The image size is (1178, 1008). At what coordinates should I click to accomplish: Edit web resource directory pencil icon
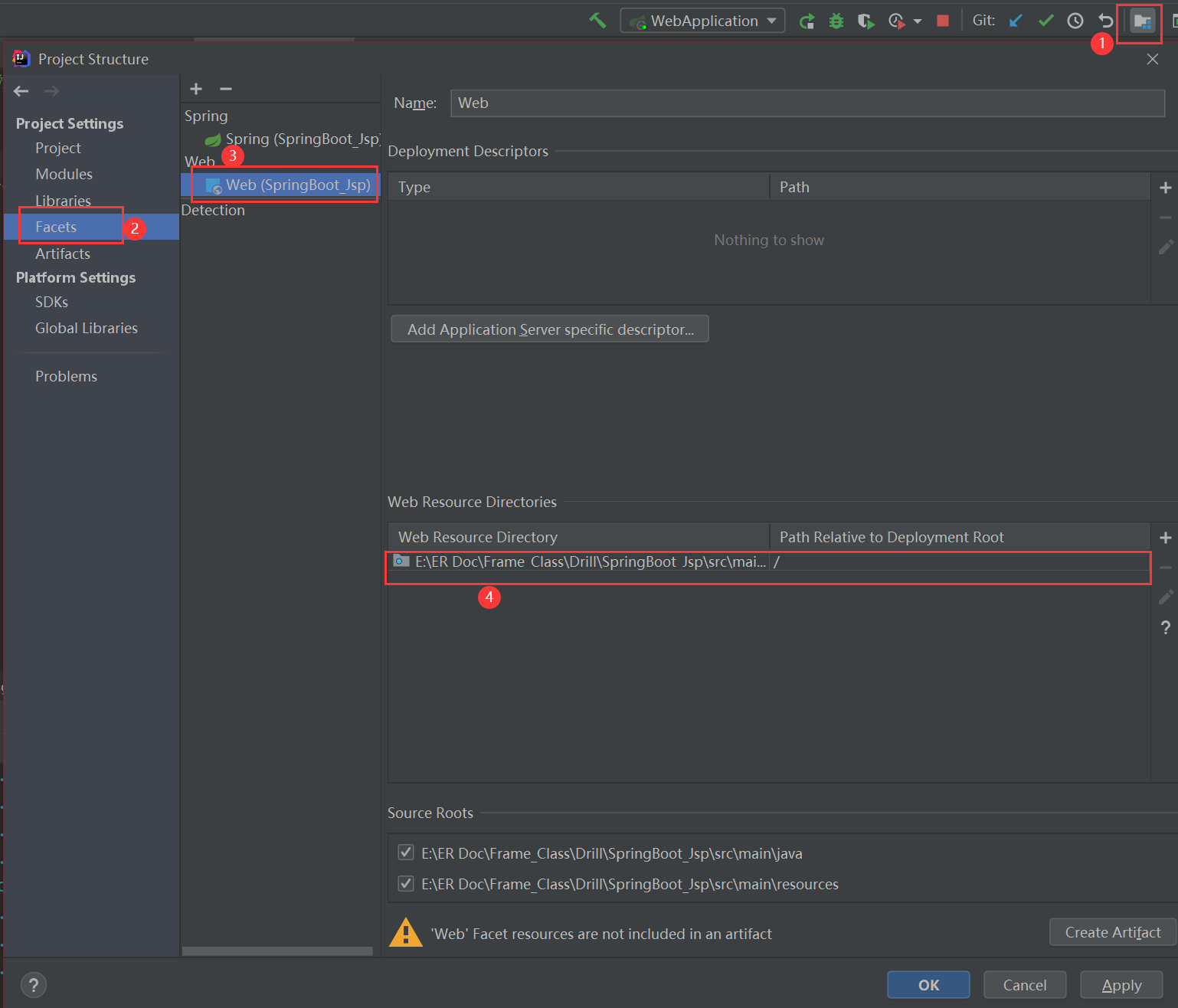click(x=1165, y=597)
